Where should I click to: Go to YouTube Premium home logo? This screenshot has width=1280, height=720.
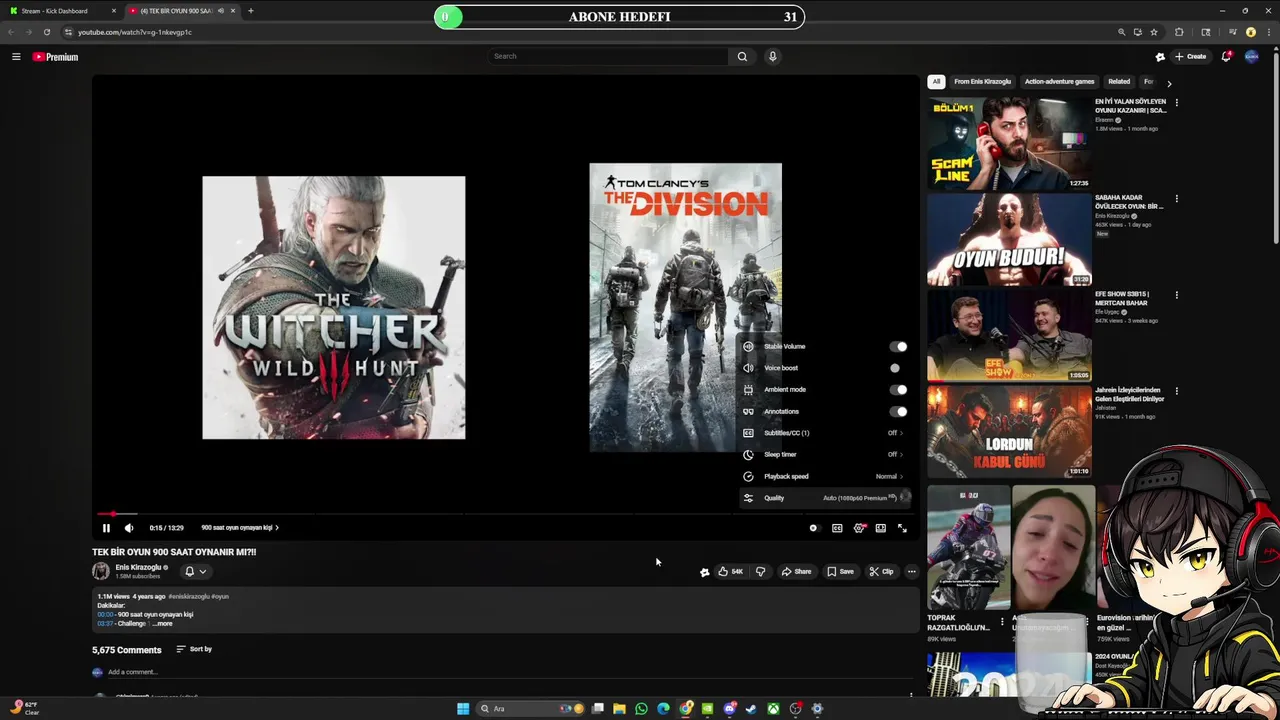tap(55, 57)
